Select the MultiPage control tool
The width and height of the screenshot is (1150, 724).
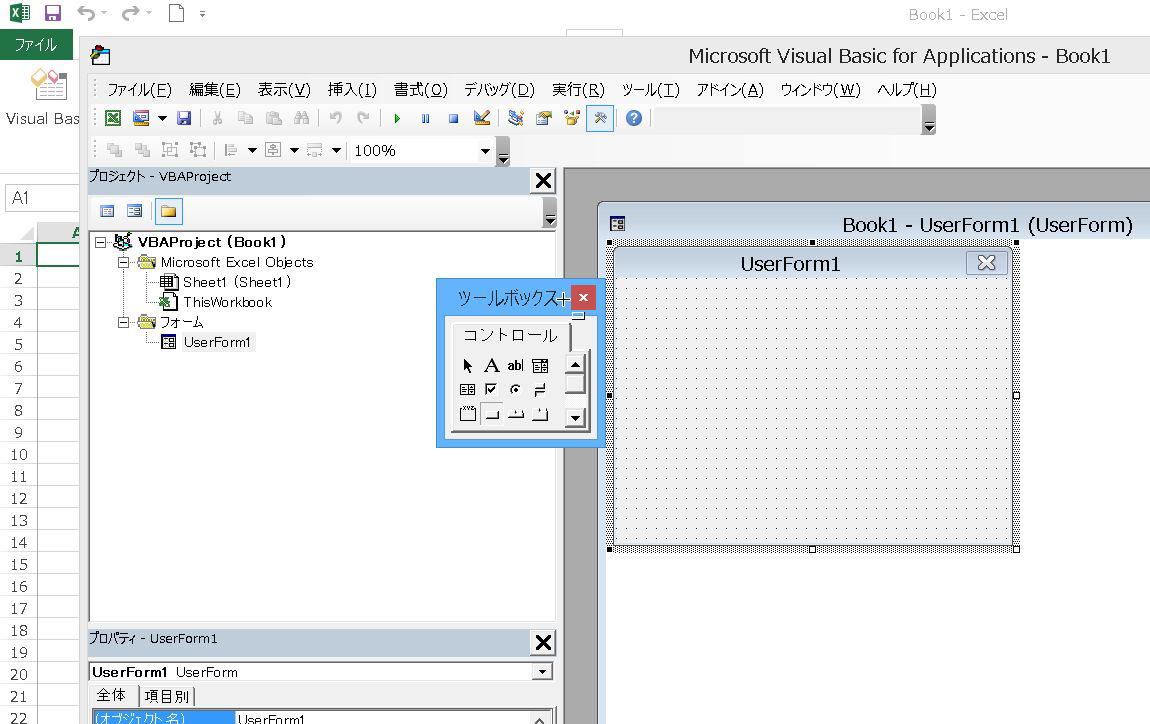point(541,414)
